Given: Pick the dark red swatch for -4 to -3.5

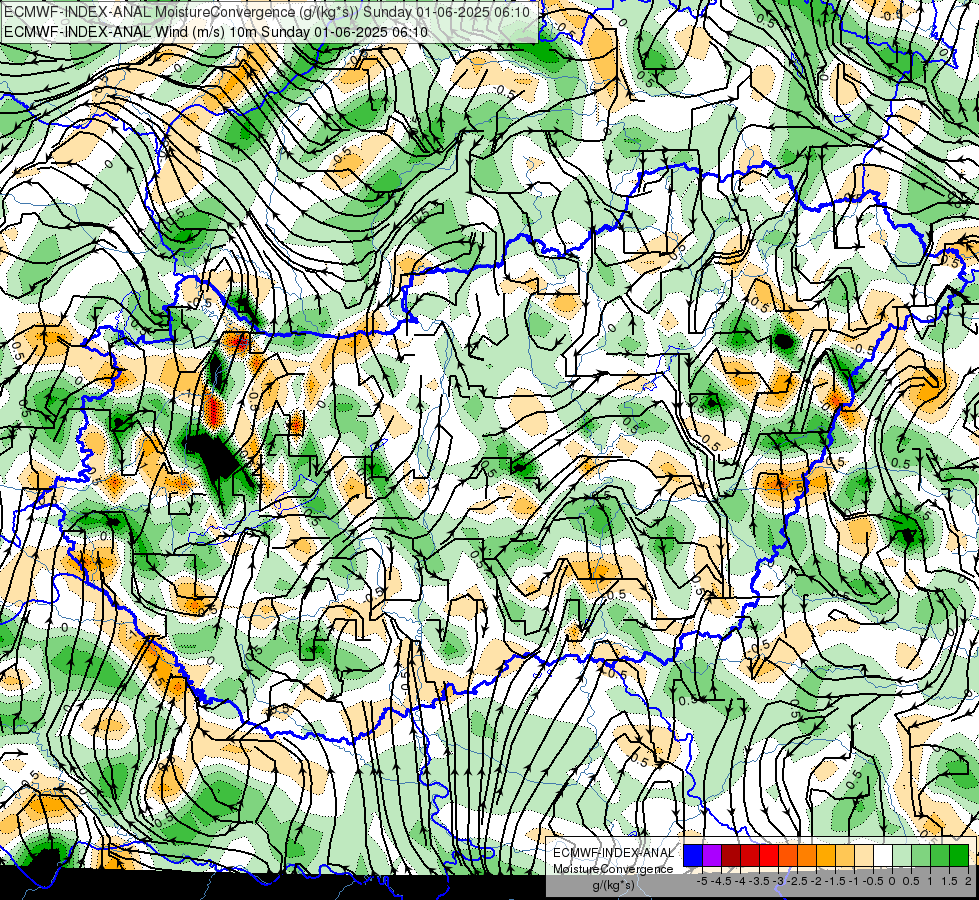Looking at the screenshot, I should (x=750, y=855).
